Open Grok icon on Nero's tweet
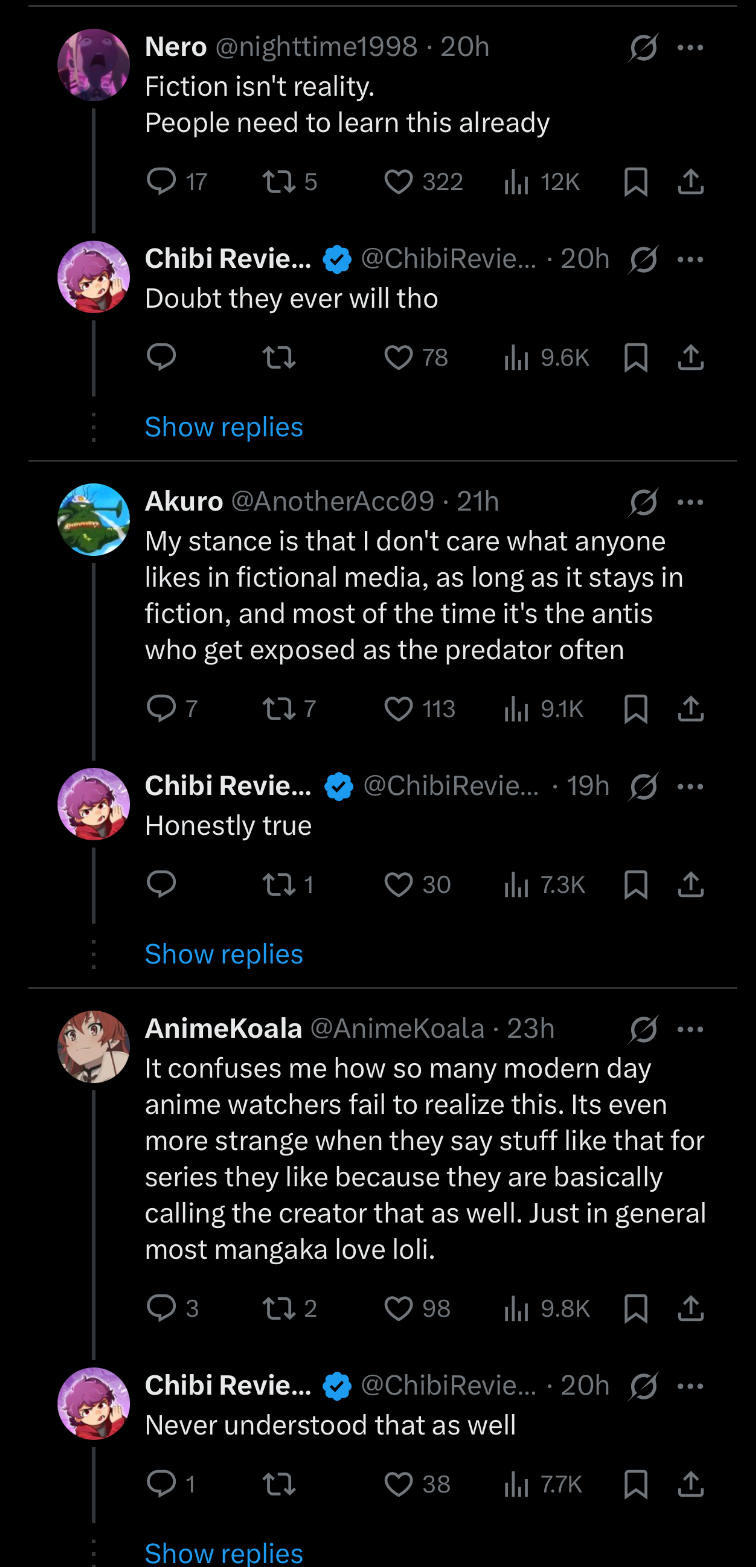This screenshot has height=1567, width=756. (644, 47)
